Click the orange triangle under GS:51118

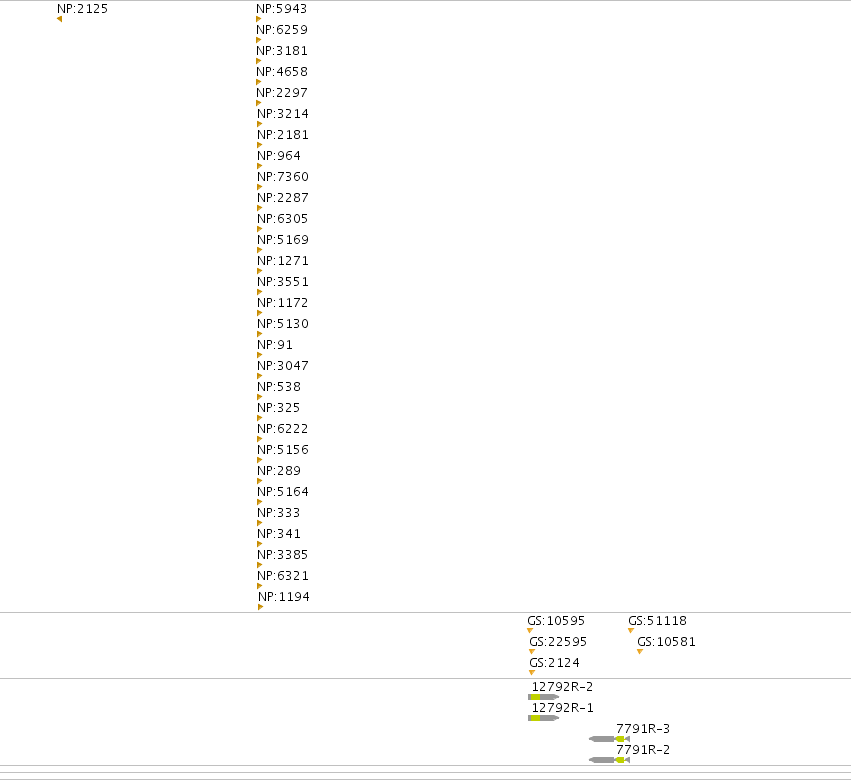click(x=631, y=631)
